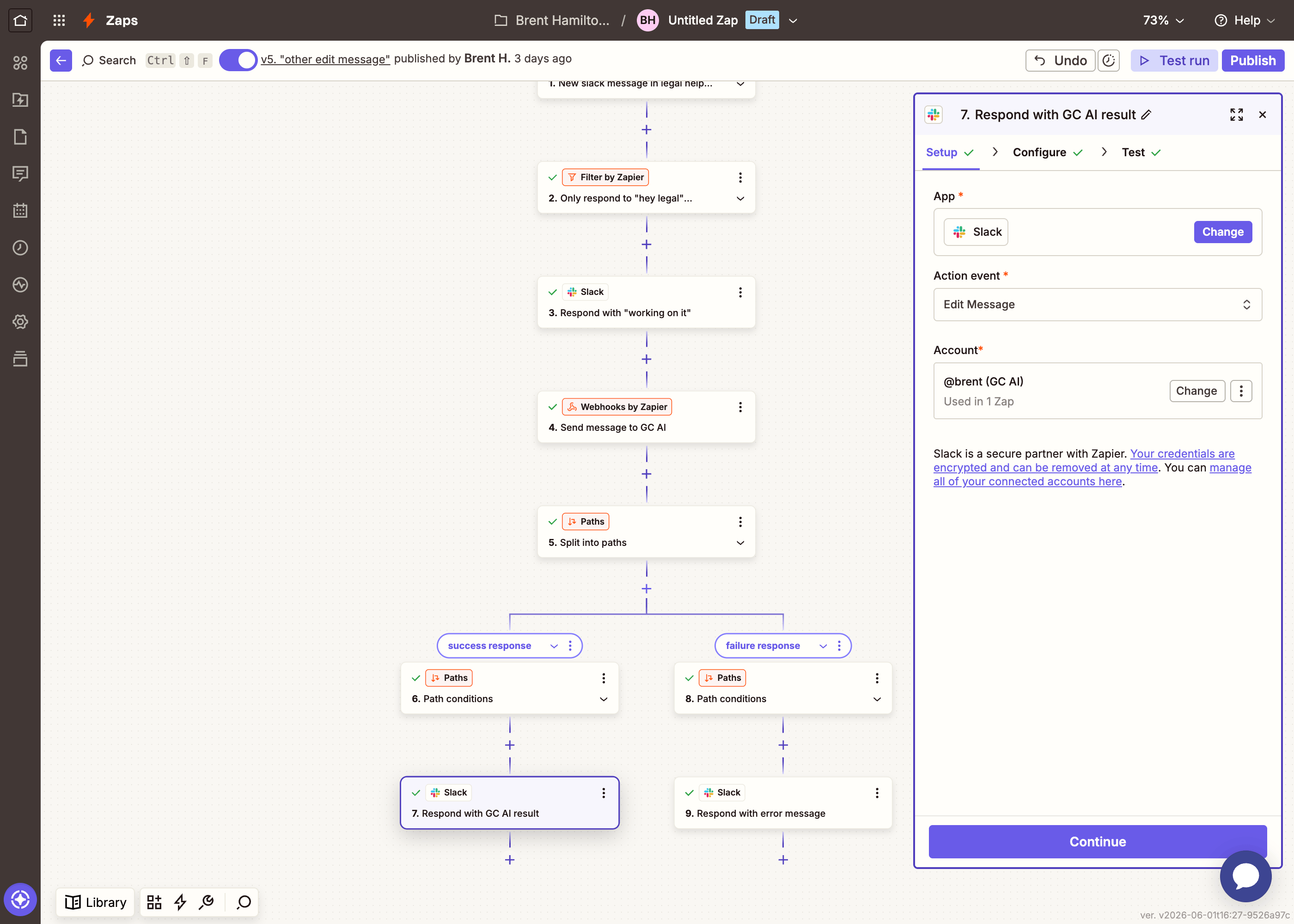1294x924 pixels.
Task: Expand step 6 Path conditions chevron
Action: (604, 699)
